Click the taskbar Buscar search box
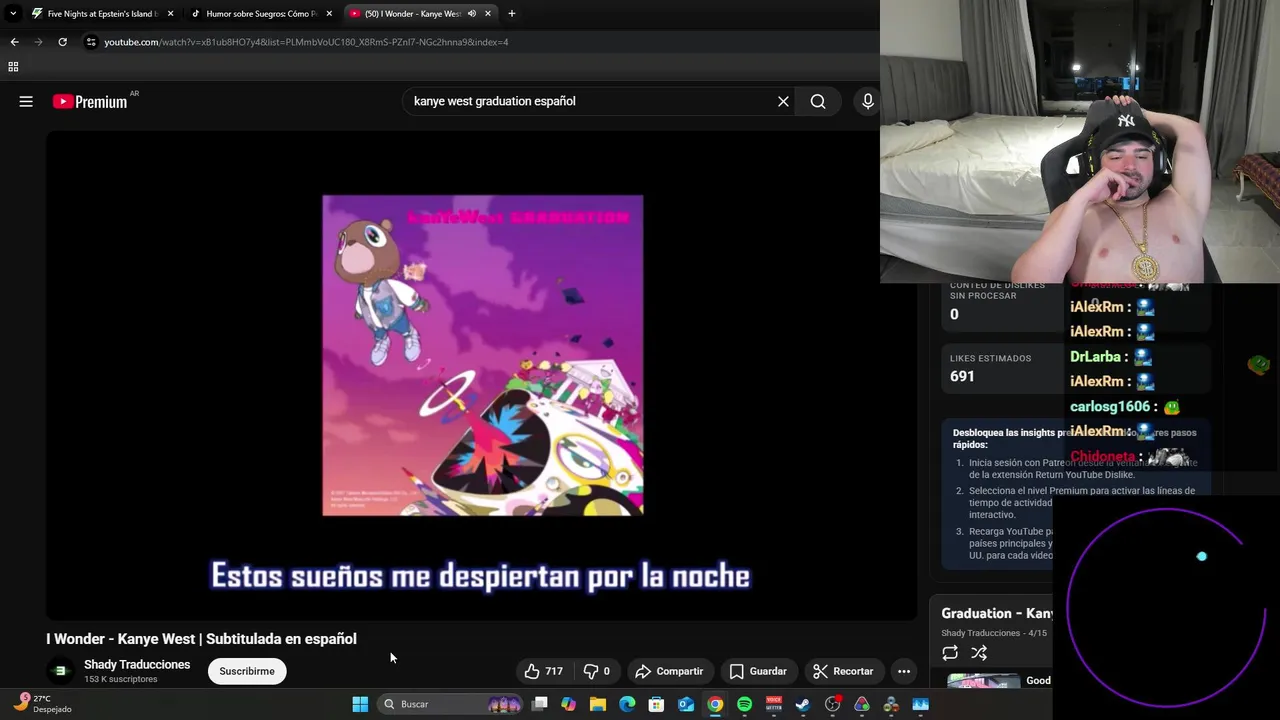The image size is (1280, 720). point(452,704)
